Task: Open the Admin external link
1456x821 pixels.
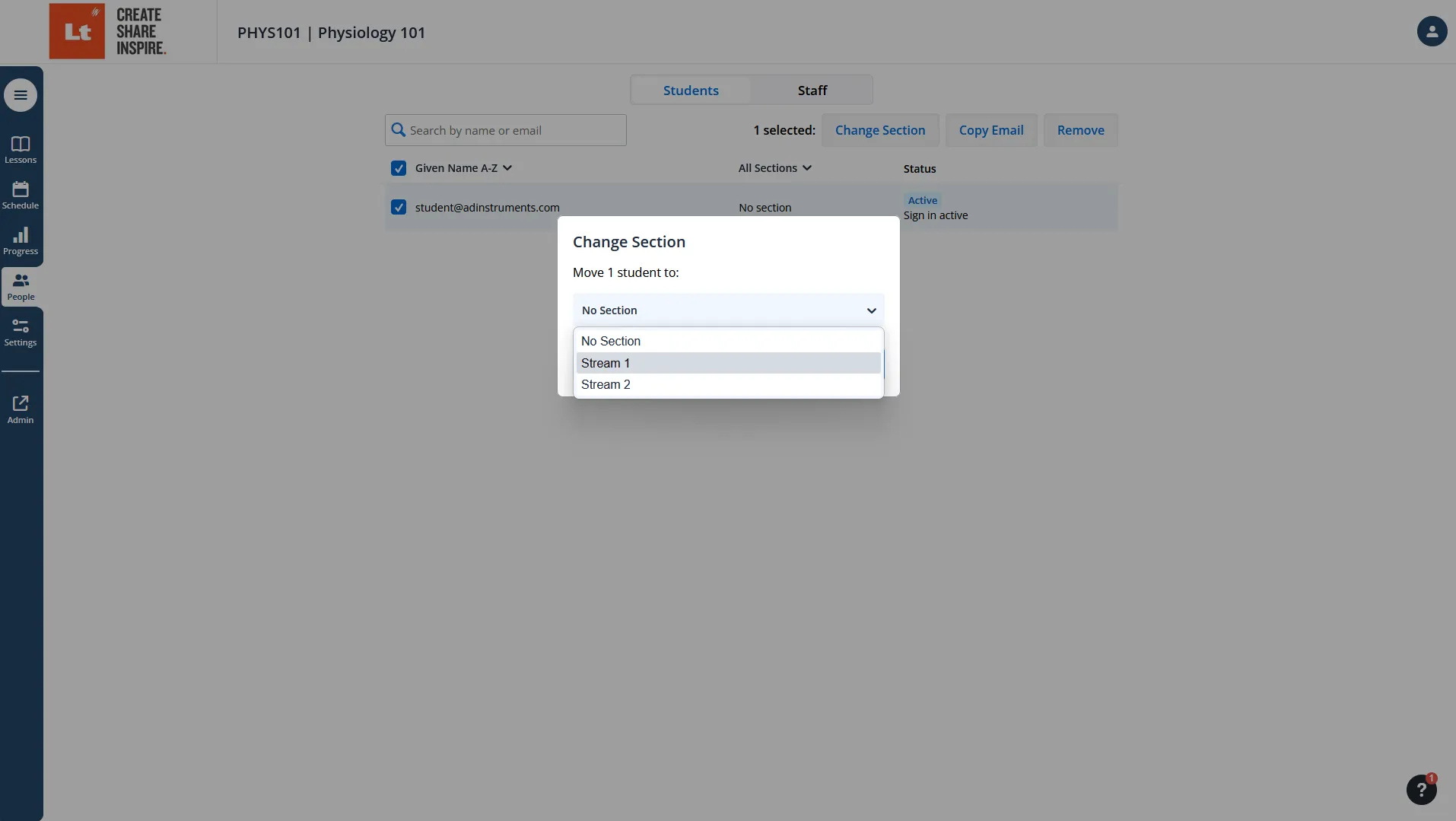Action: [x=21, y=409]
